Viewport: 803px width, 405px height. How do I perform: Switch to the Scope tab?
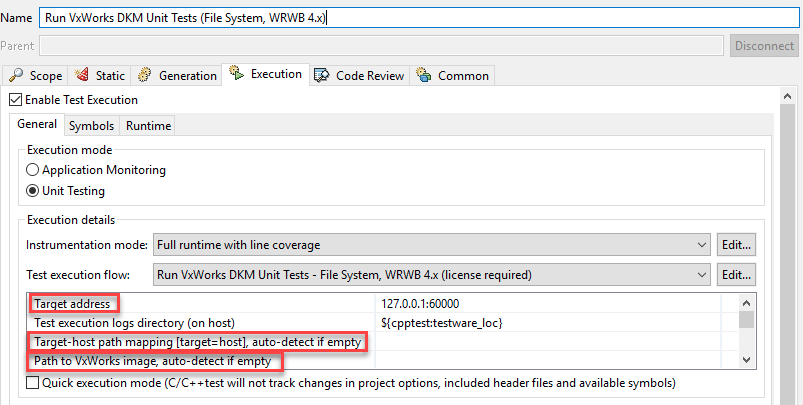(x=35, y=75)
